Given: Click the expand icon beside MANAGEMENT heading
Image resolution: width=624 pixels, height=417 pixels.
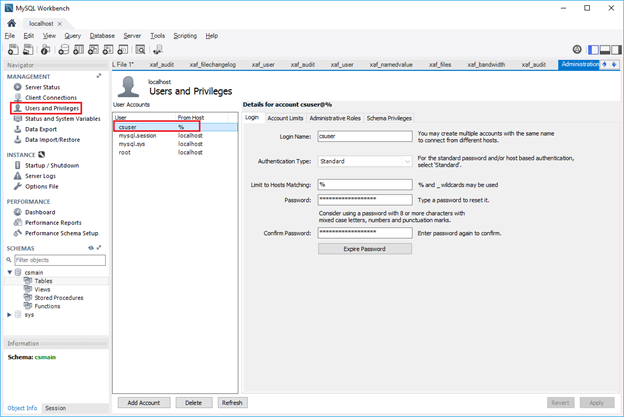Looking at the screenshot, I should coord(99,76).
